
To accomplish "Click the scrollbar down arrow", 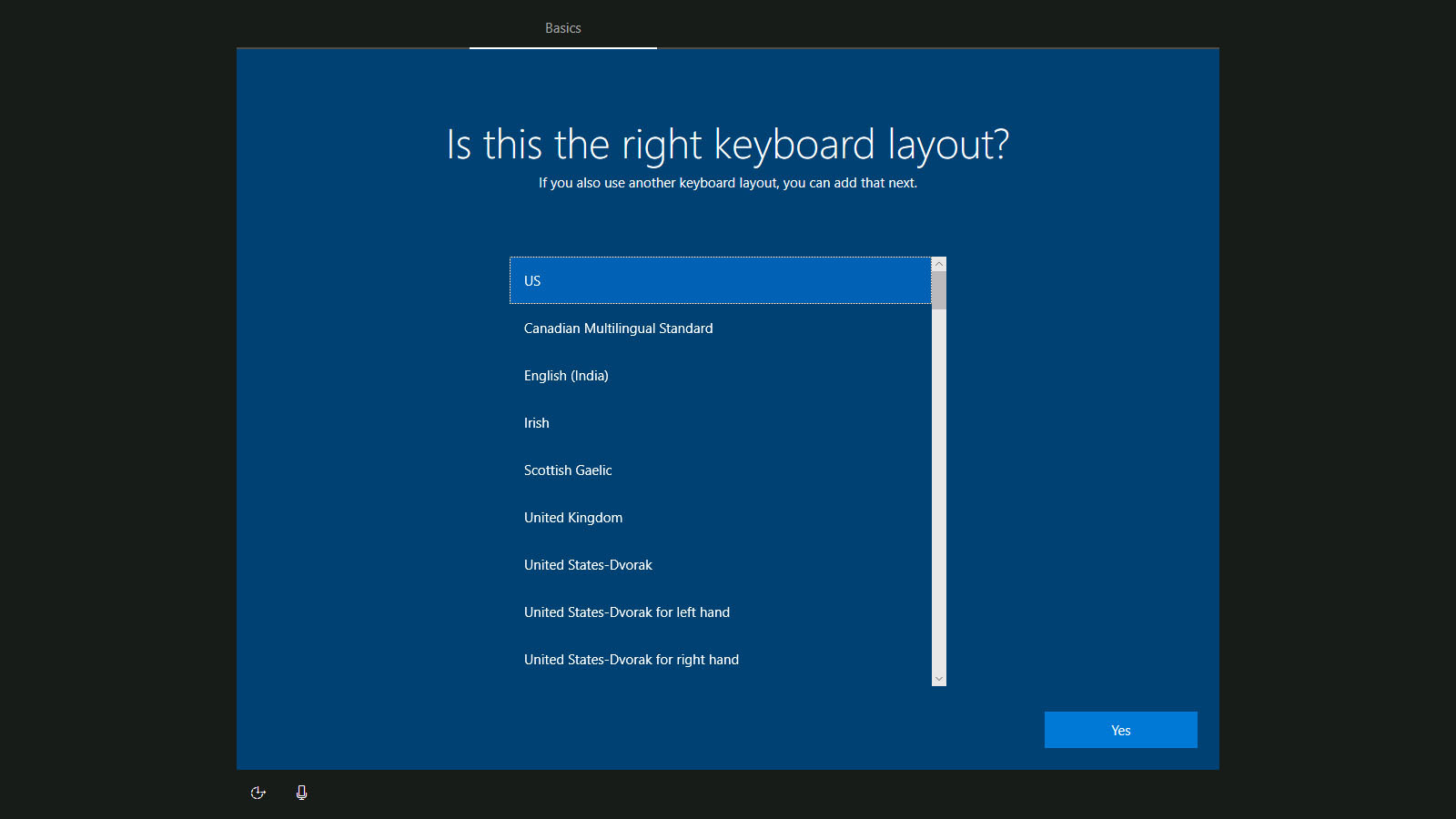I will [x=939, y=679].
